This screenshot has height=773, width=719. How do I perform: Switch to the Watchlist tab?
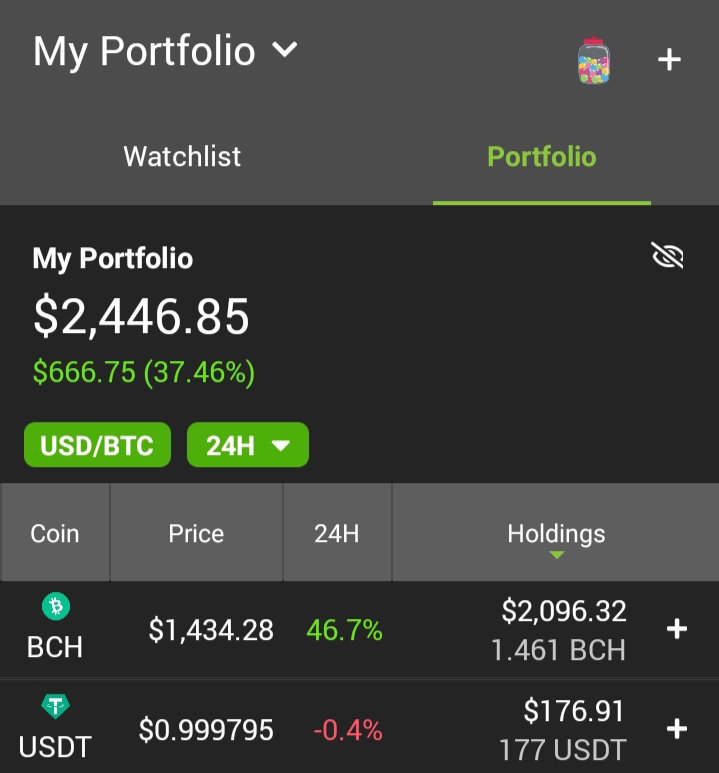(182, 157)
